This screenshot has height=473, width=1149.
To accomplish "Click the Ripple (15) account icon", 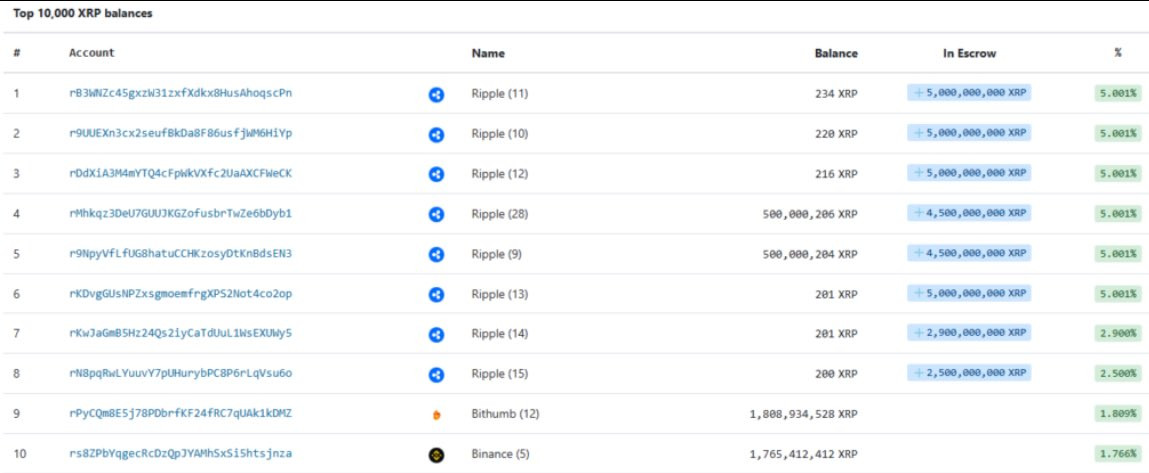I will click(436, 375).
